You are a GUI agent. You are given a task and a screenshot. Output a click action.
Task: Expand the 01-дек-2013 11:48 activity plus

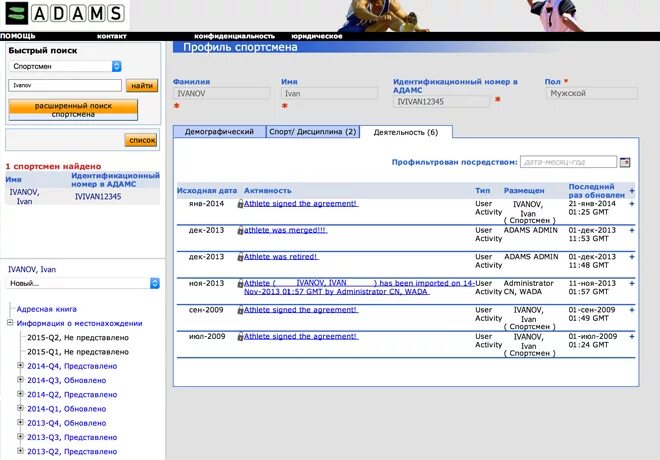coord(631,257)
